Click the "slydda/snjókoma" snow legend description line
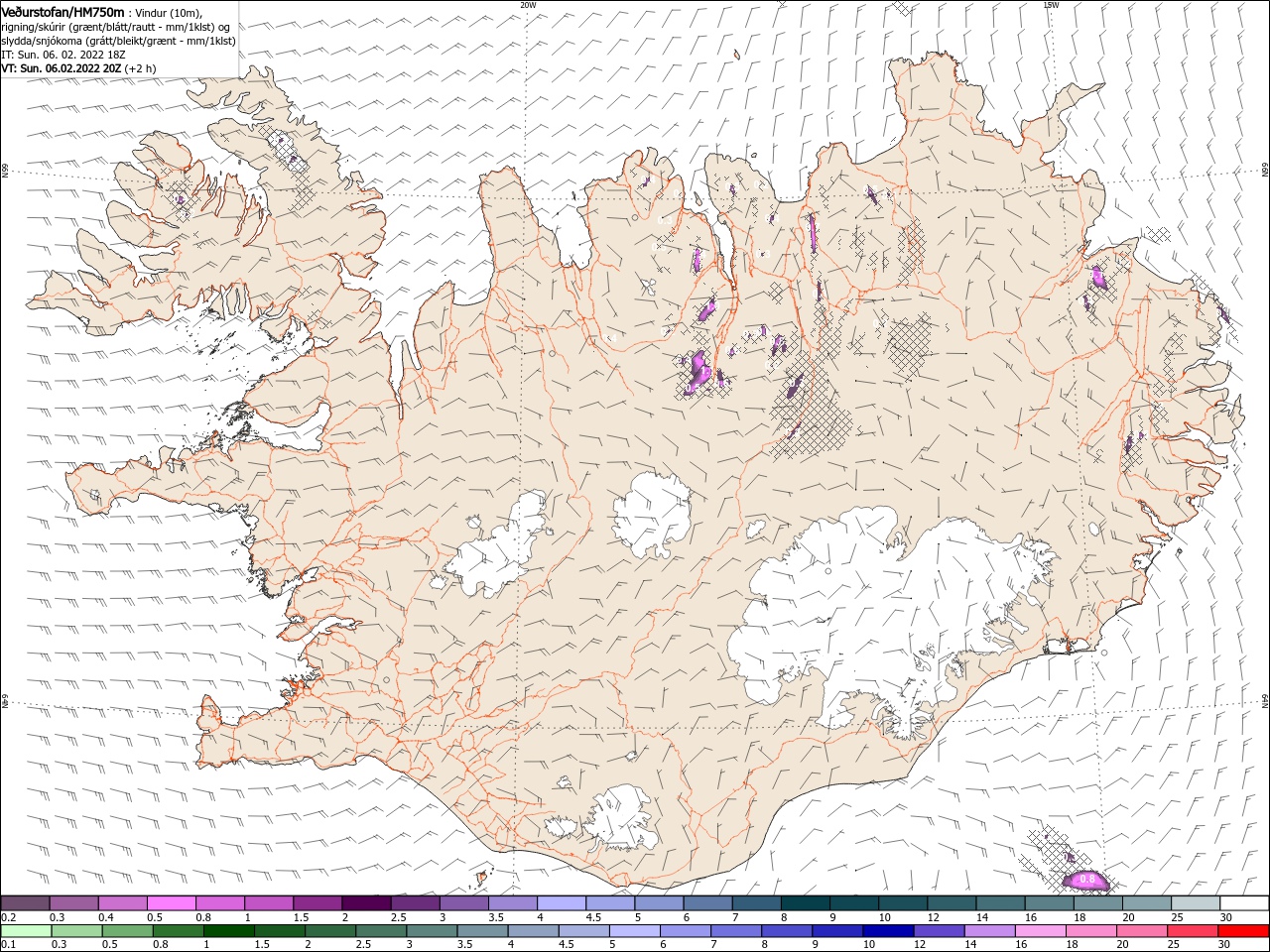Viewport: 1270px width, 952px height. tap(118, 41)
